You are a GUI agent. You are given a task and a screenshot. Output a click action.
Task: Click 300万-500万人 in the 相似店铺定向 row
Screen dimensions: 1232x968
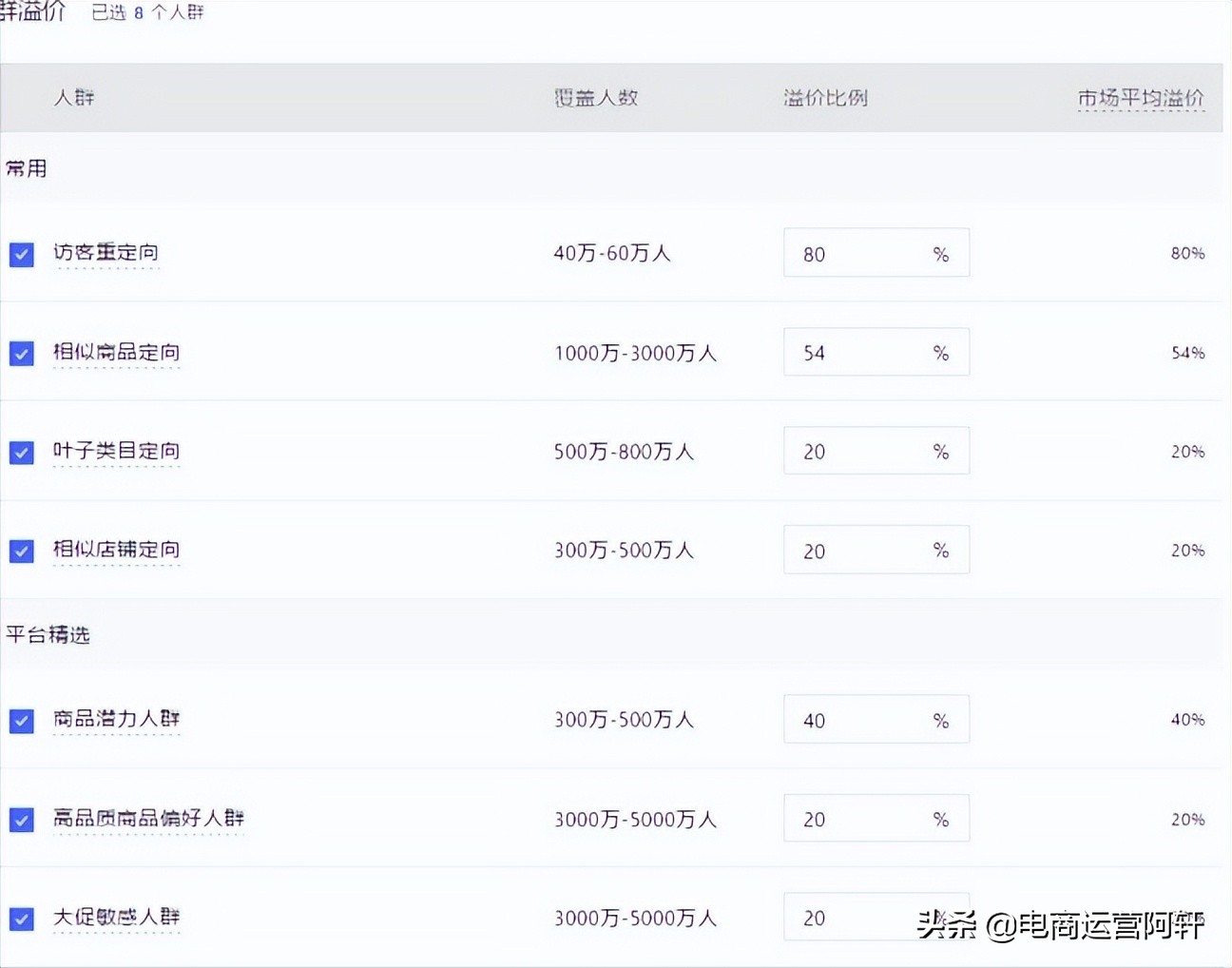point(624,551)
